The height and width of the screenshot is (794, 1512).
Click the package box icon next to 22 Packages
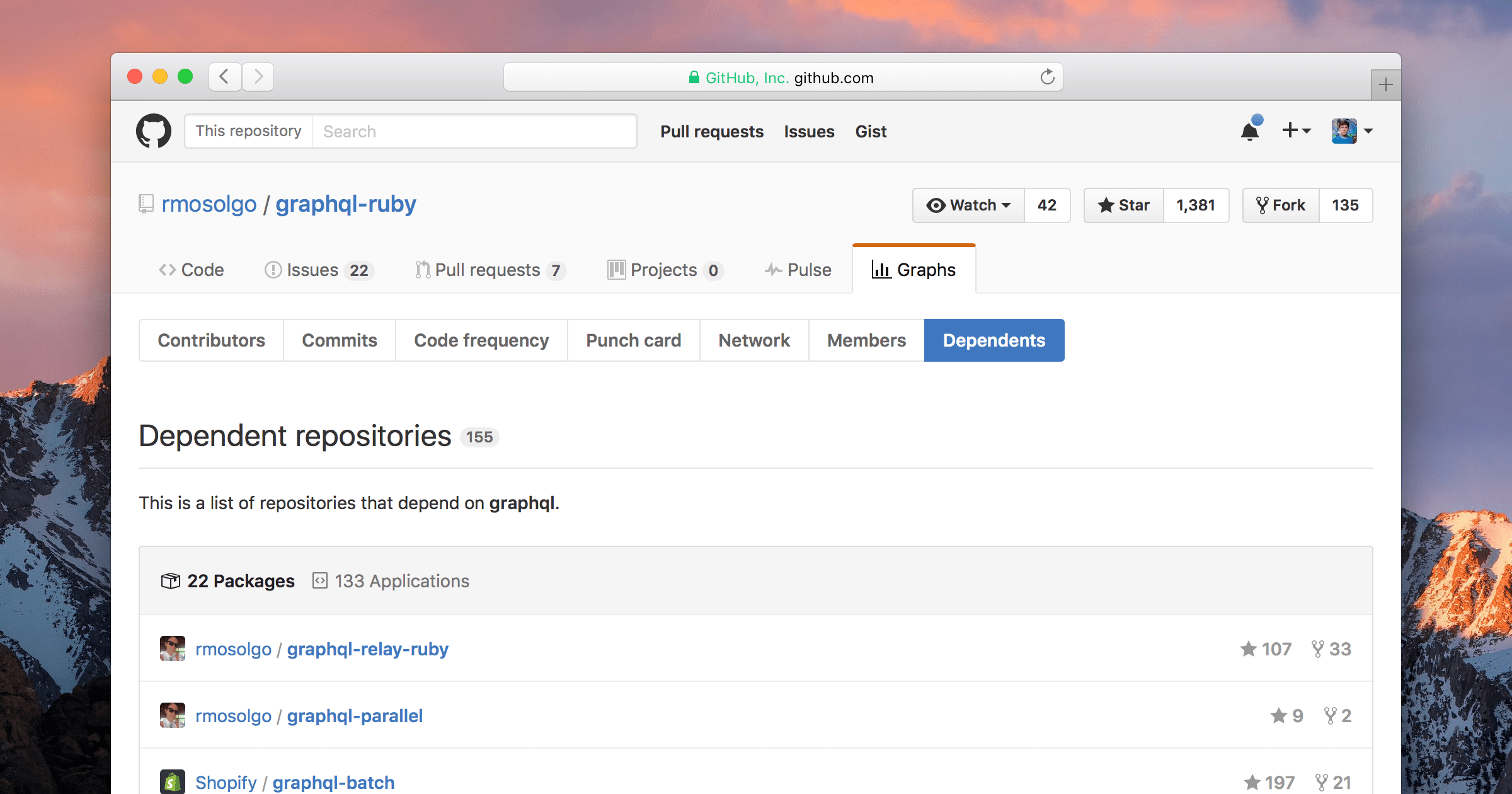tap(170, 580)
